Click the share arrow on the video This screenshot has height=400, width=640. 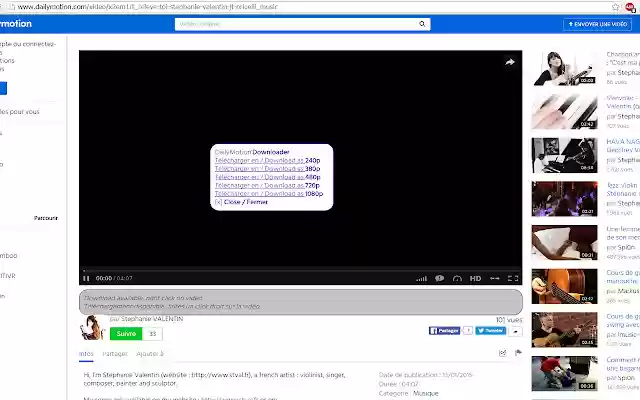(x=509, y=62)
